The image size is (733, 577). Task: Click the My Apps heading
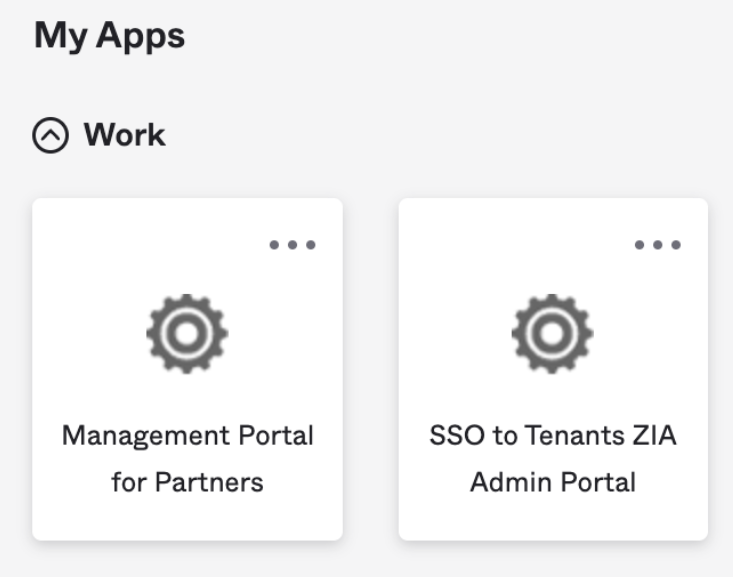click(110, 36)
